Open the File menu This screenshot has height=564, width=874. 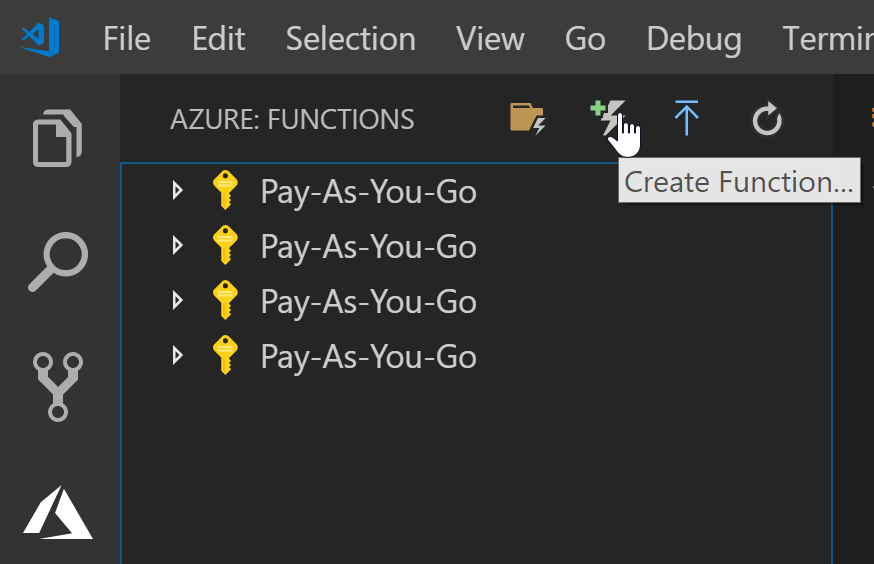[x=127, y=39]
